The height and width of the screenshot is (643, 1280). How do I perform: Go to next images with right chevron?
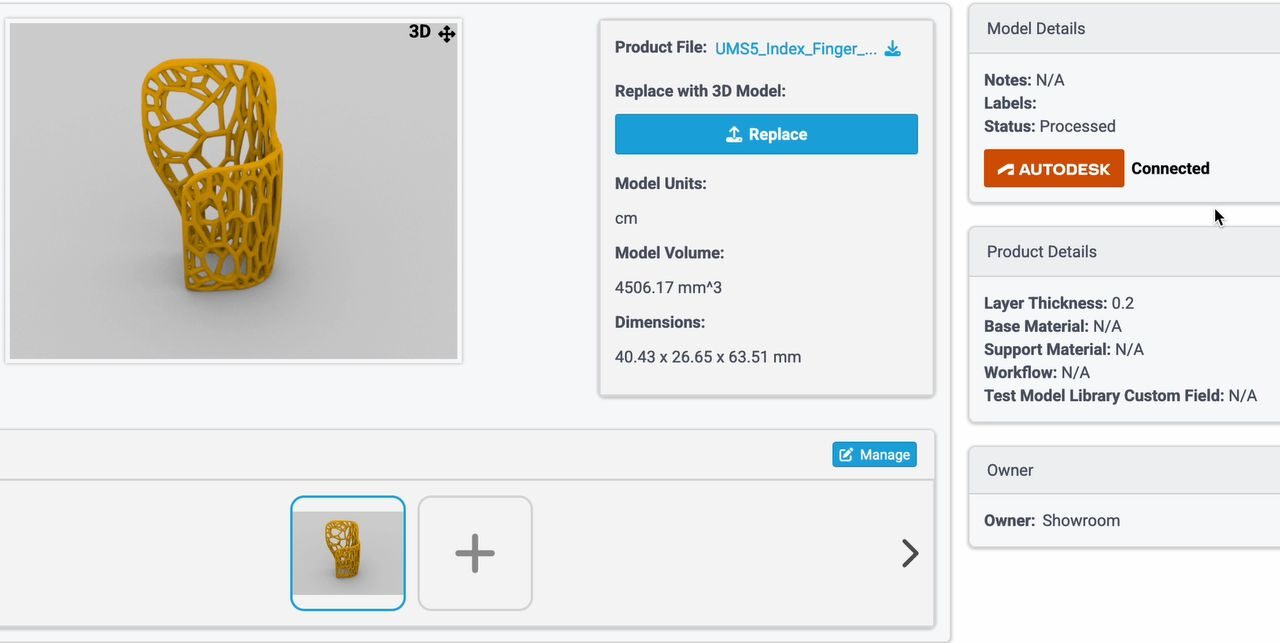click(x=910, y=553)
